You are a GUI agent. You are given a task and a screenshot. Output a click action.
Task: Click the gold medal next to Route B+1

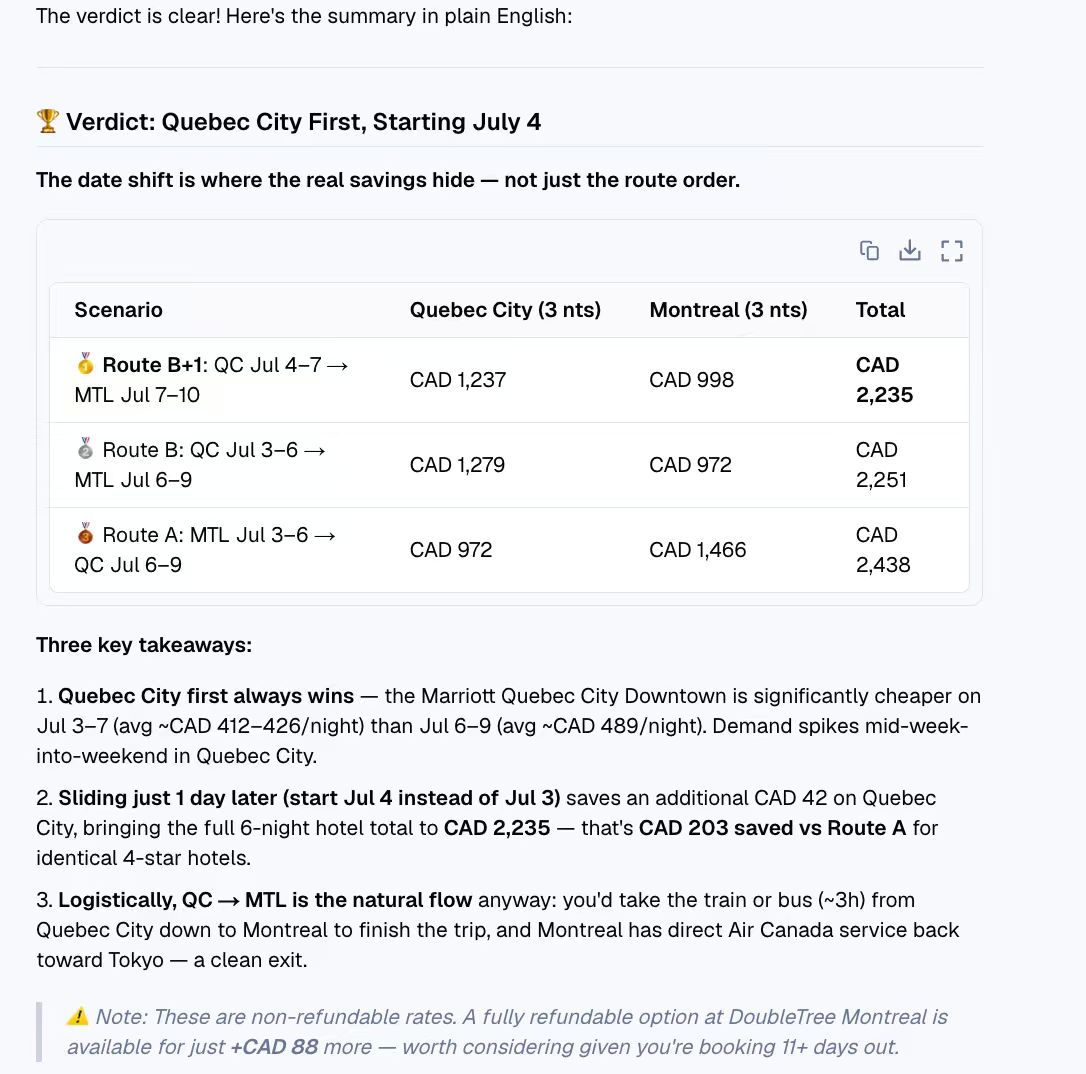[x=85, y=364]
